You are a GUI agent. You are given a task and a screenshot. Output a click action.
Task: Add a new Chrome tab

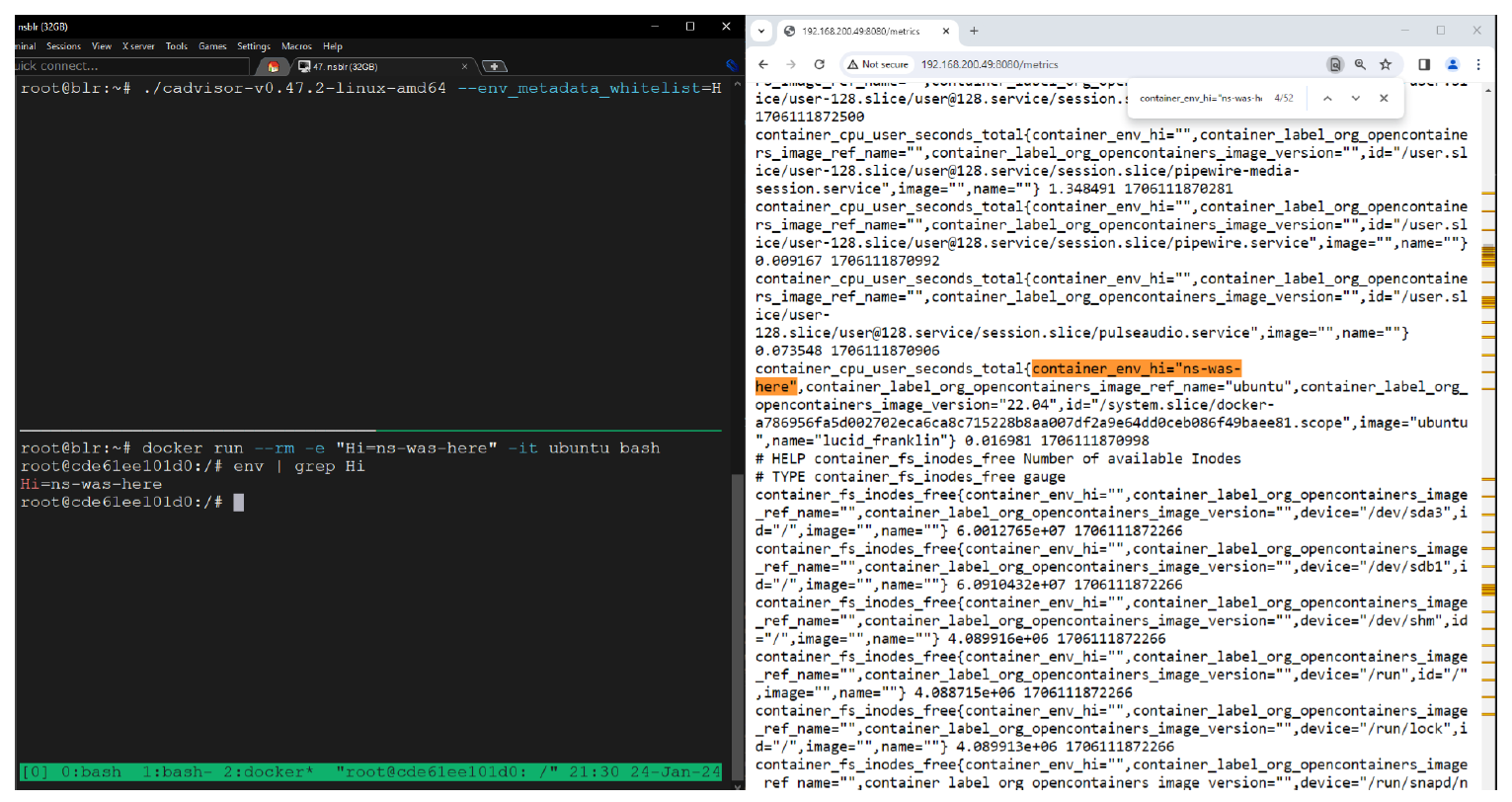[x=974, y=31]
